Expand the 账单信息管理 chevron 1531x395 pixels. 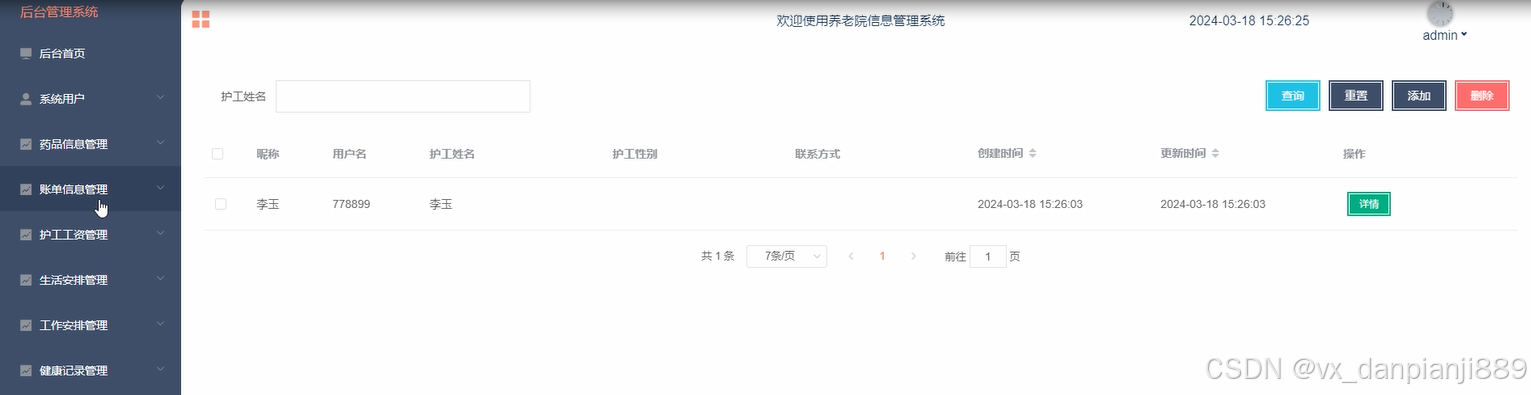[x=160, y=188]
